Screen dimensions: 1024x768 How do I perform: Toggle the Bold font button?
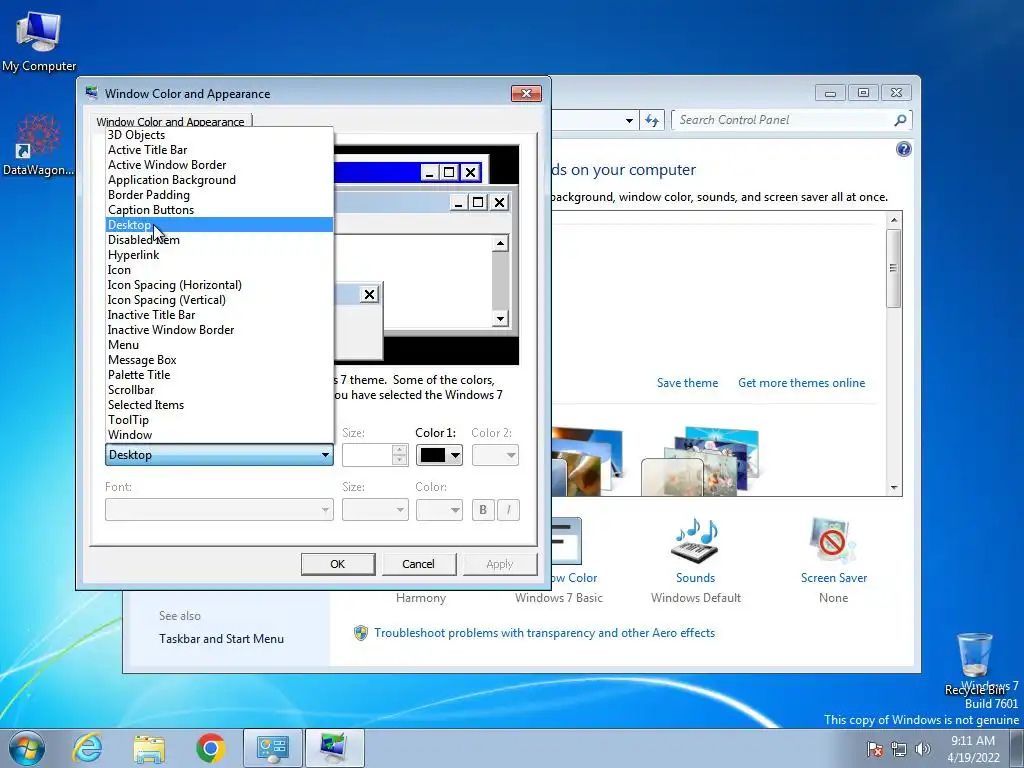[x=483, y=510]
